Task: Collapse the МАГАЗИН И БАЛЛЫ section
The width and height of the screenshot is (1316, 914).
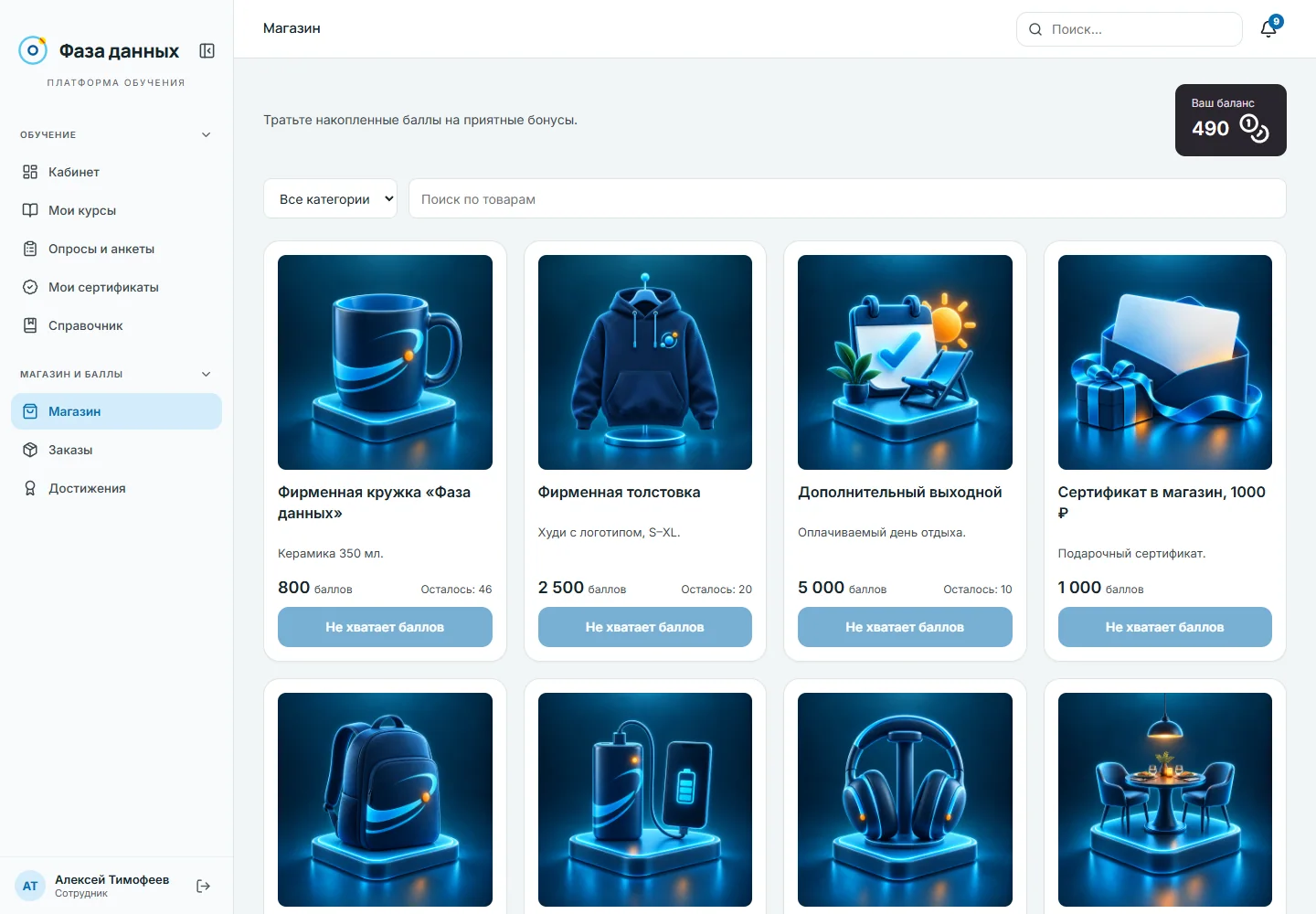Action: [207, 374]
